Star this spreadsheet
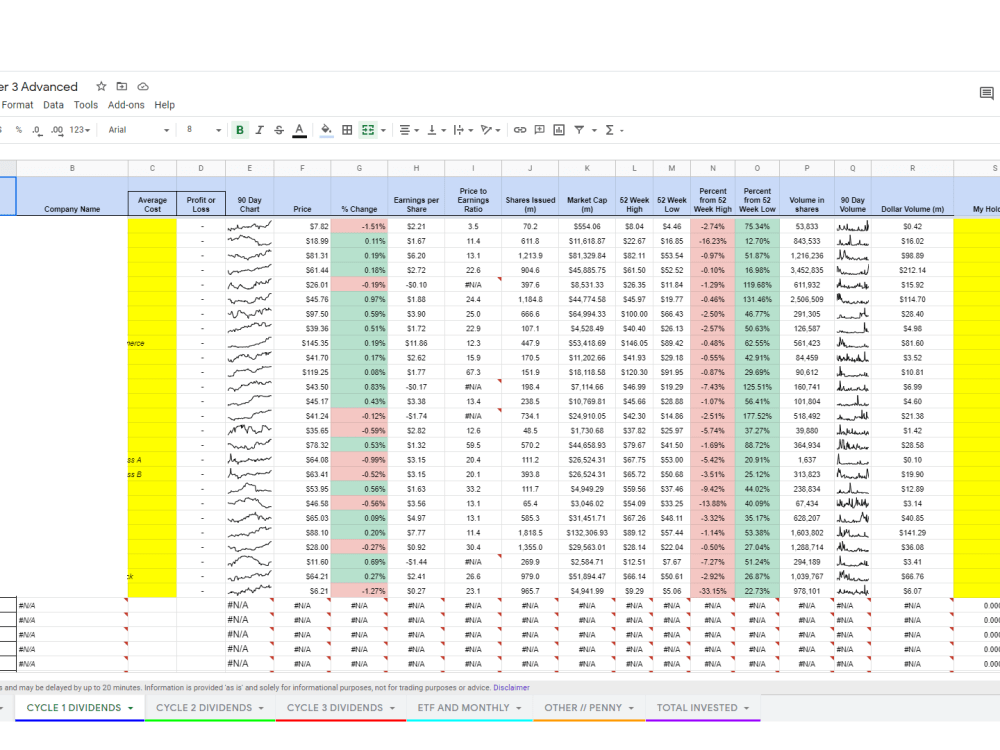The image size is (1000, 750). [x=101, y=87]
